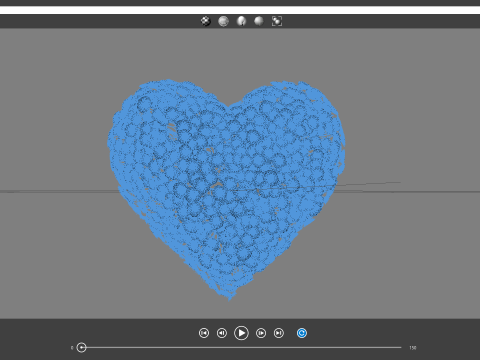Screen dimensions: 480x360
Task: Select the checkered sphere display mode icon
Action: 206,21
